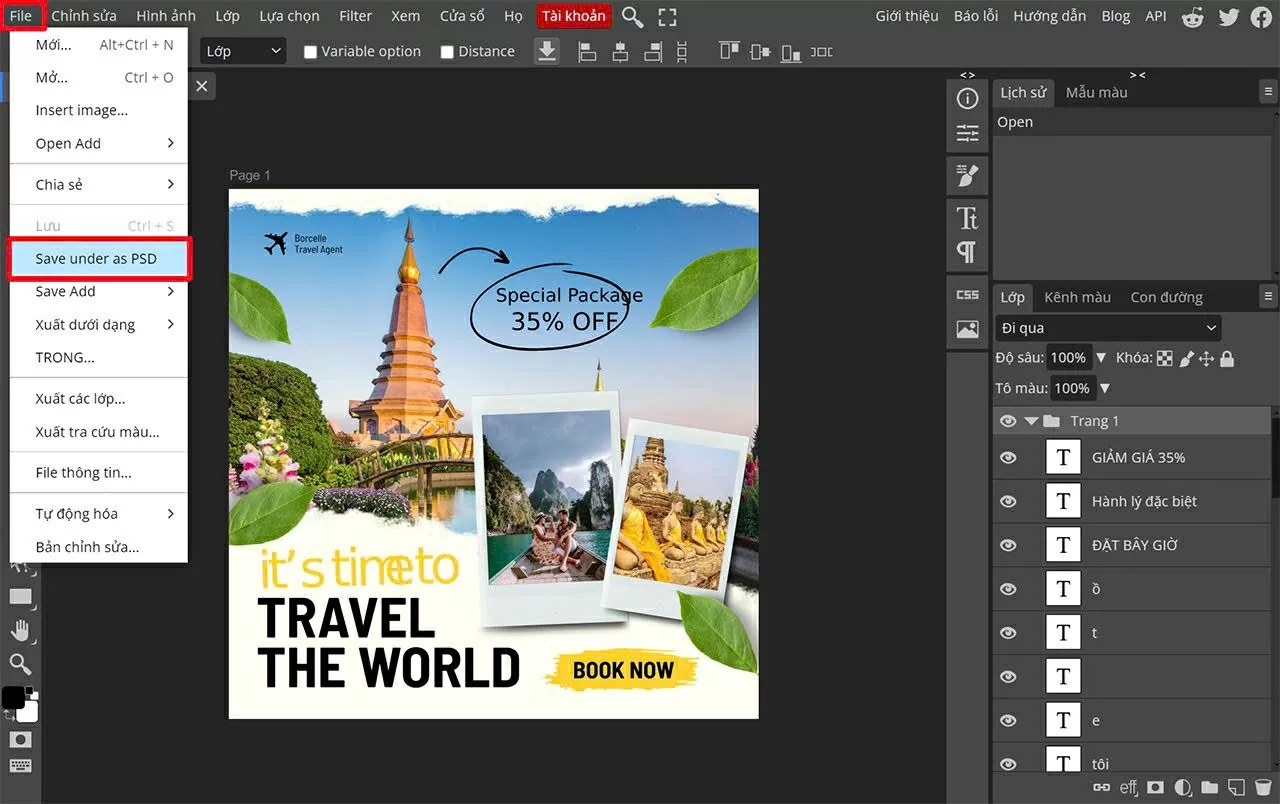The image size is (1280, 804).
Task: Delete layer using trash can icon
Action: coord(1262,787)
